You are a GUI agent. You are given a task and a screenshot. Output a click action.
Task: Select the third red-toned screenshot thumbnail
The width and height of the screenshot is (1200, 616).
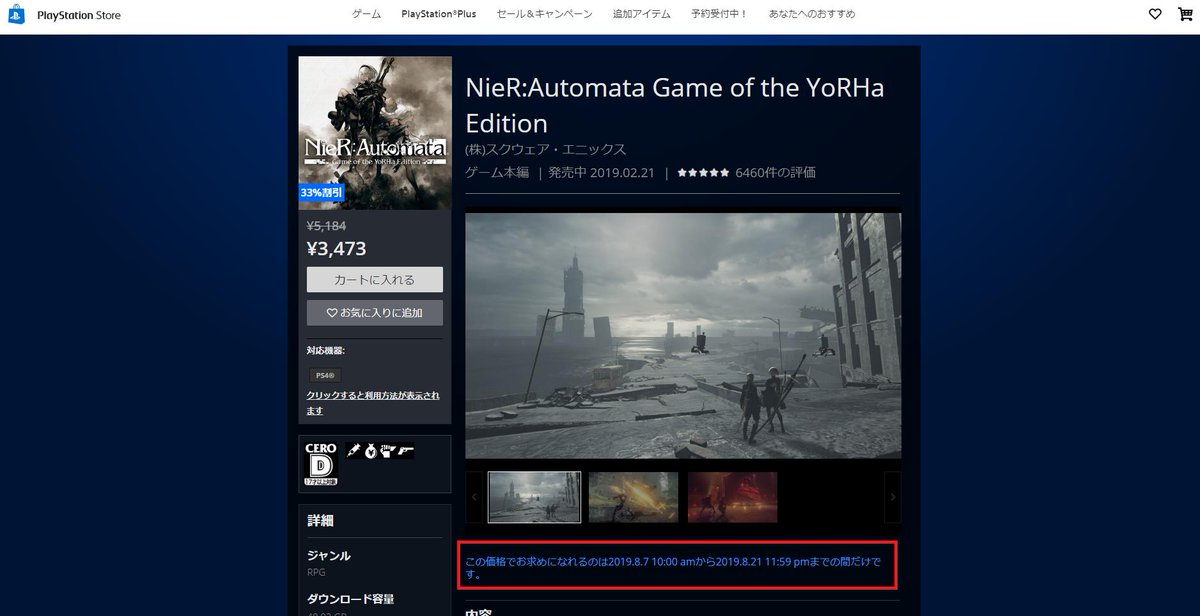tap(732, 497)
